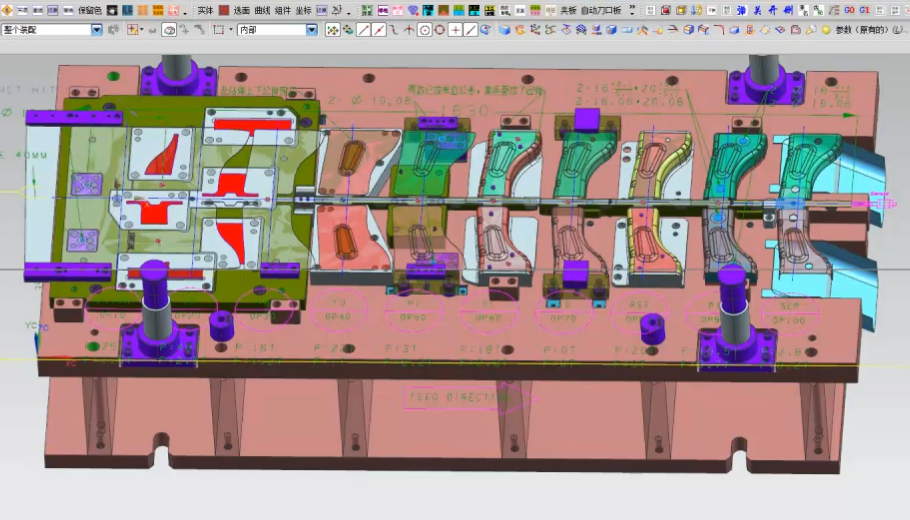Click the G0 toolbar icon
Viewport: 910px width, 520px height.
[849, 10]
